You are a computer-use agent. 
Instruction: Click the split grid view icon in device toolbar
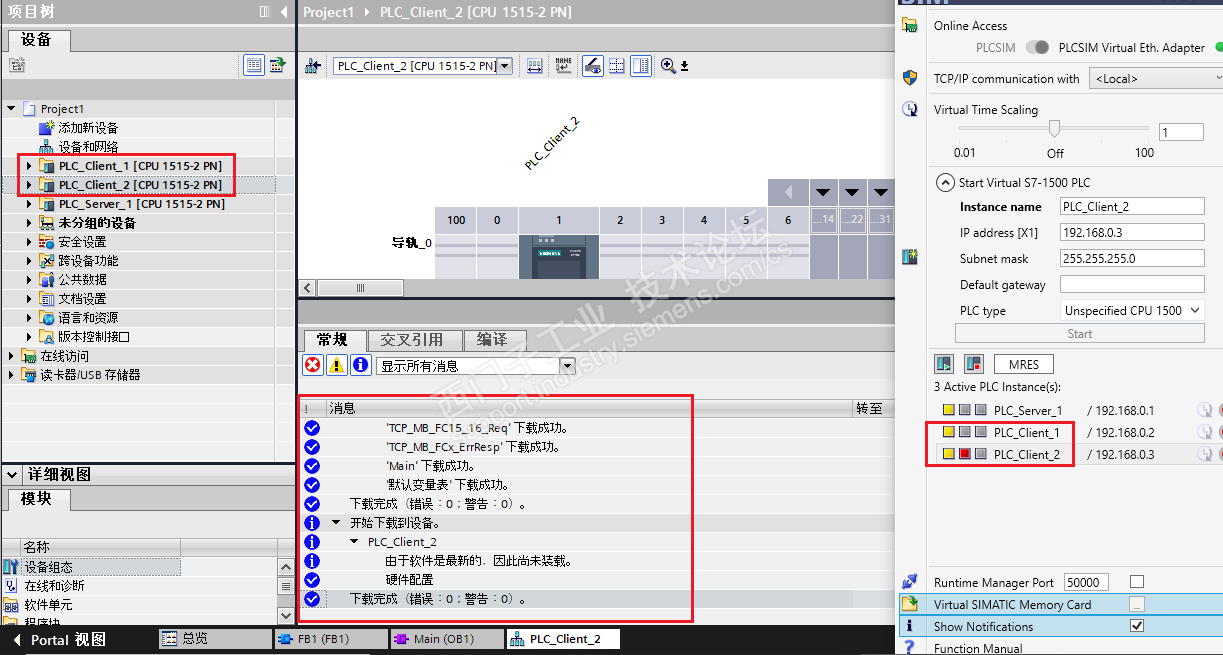(617, 66)
